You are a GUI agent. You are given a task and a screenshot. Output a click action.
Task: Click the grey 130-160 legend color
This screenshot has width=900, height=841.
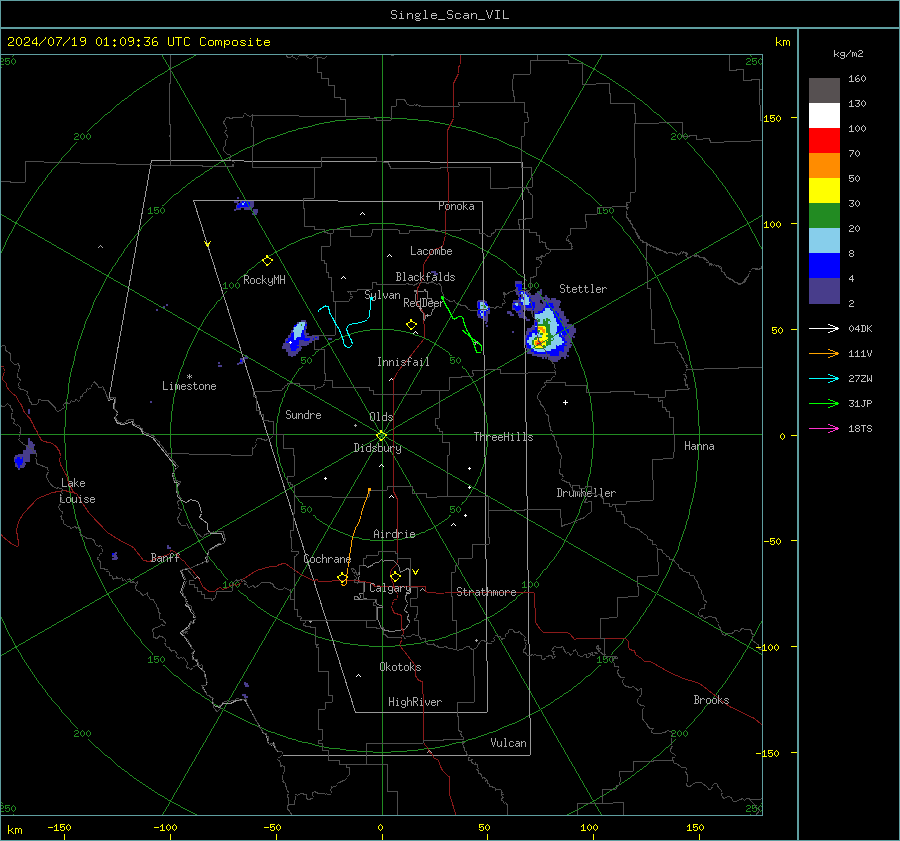click(x=824, y=91)
